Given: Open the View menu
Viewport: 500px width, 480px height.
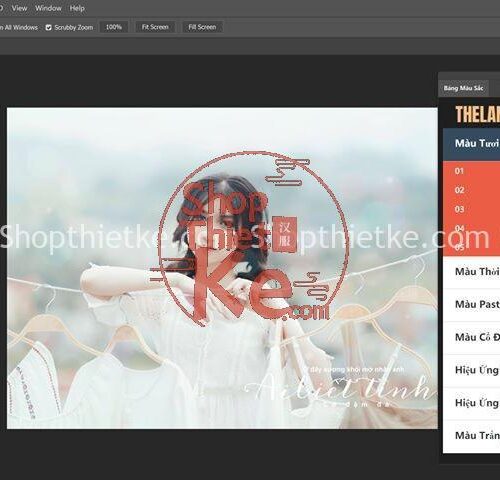Looking at the screenshot, I should coord(19,8).
